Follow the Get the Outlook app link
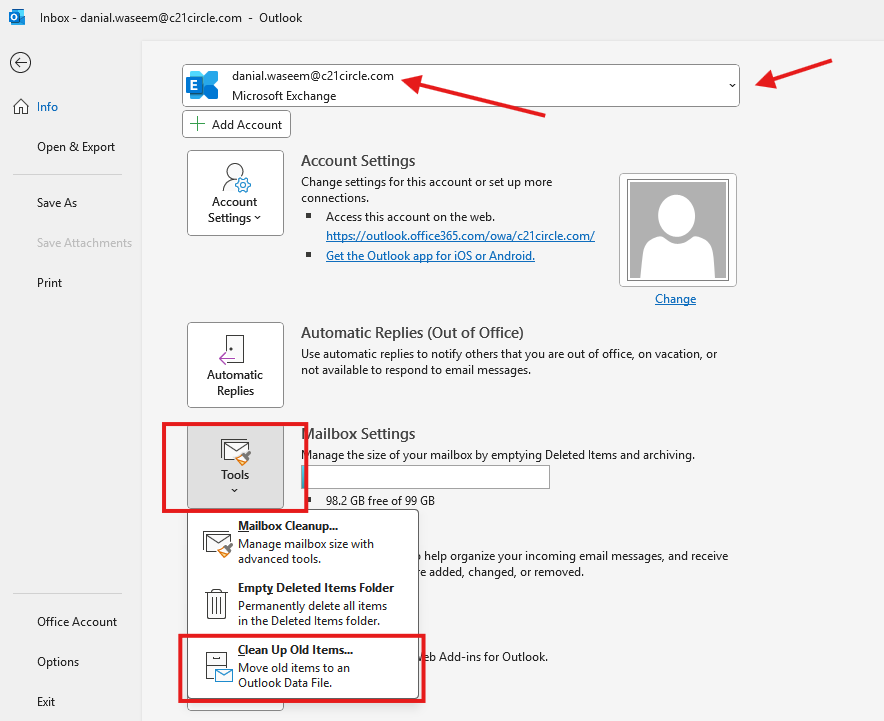Viewport: 884px width, 721px height. click(x=430, y=256)
